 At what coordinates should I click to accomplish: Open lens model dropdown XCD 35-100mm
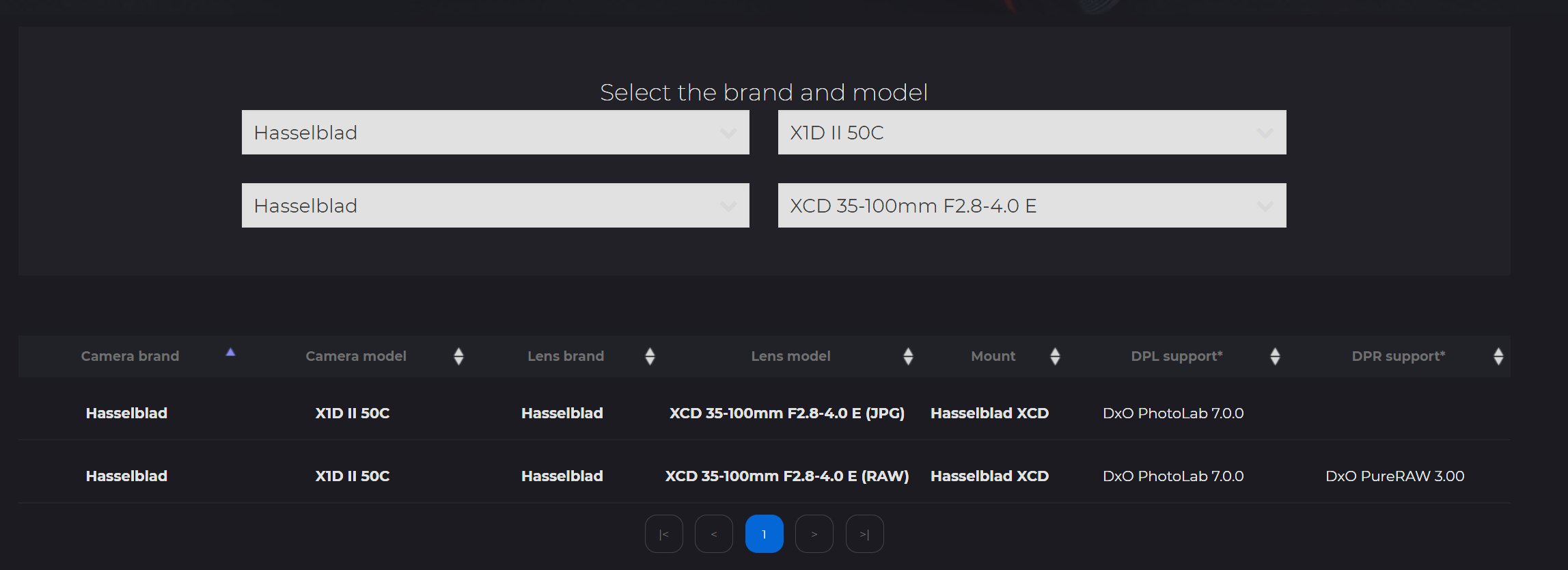(x=1032, y=206)
